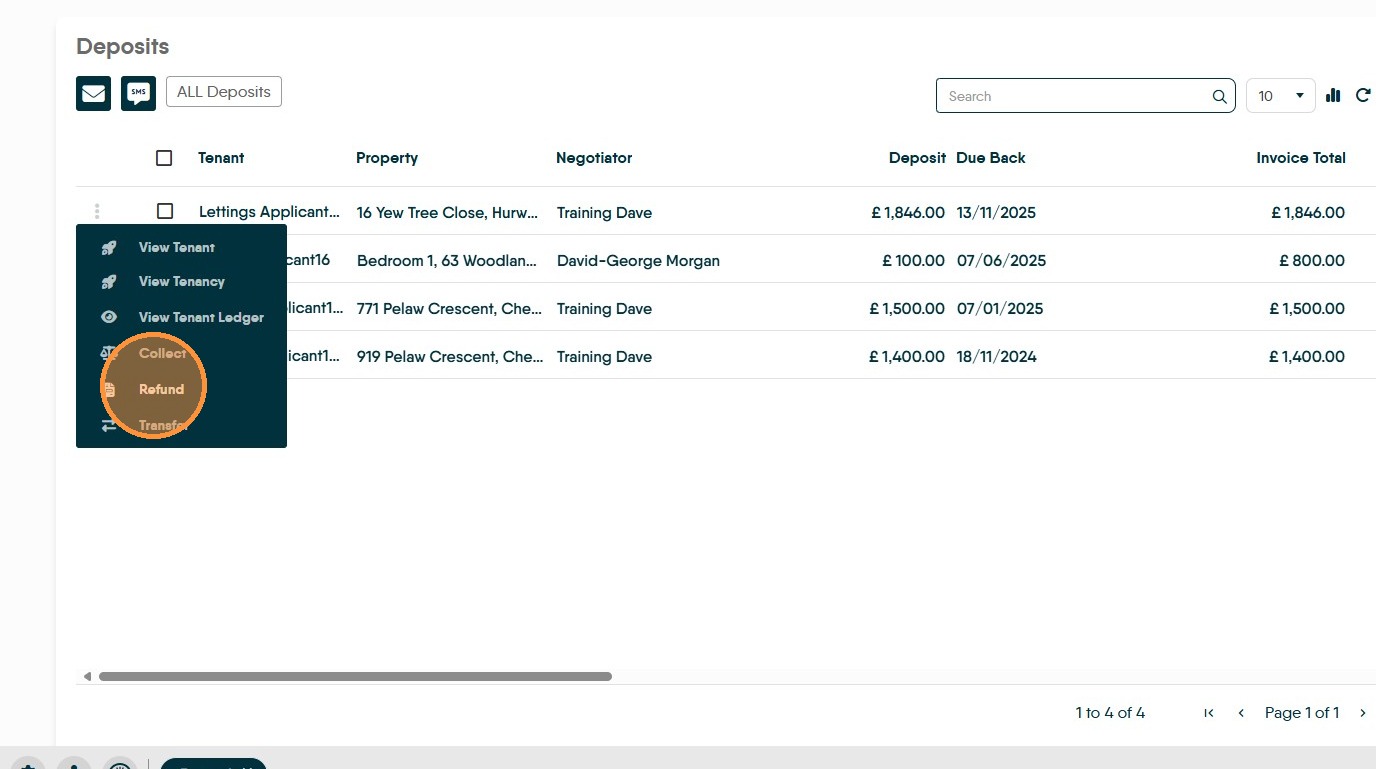This screenshot has height=769, width=1376.
Task: Click 'Training Dave' in the 16 Yew Tree row
Action: click(604, 213)
